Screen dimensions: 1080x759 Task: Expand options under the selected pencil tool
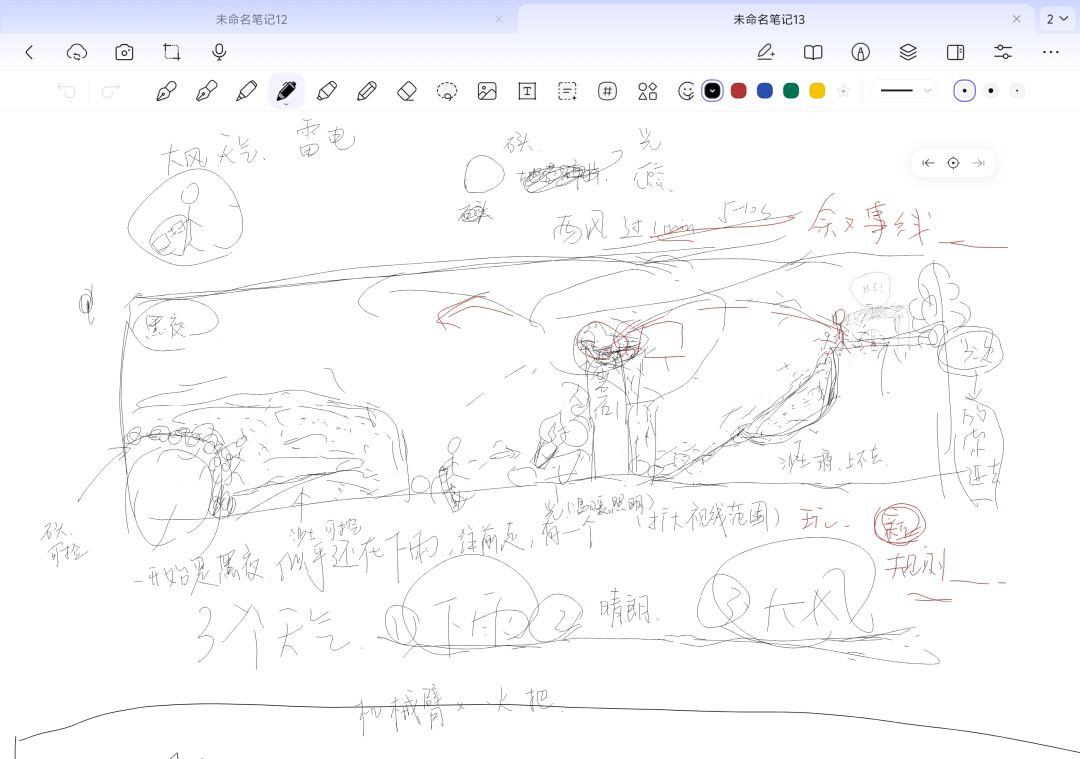pyautogui.click(x=286, y=105)
